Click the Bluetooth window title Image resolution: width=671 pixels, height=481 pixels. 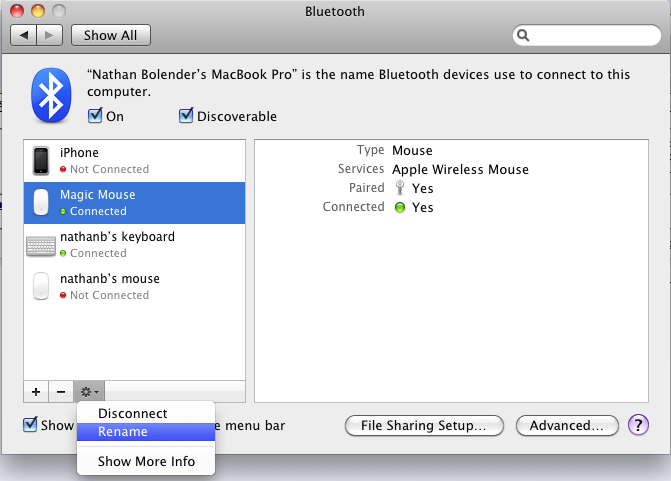pos(335,12)
